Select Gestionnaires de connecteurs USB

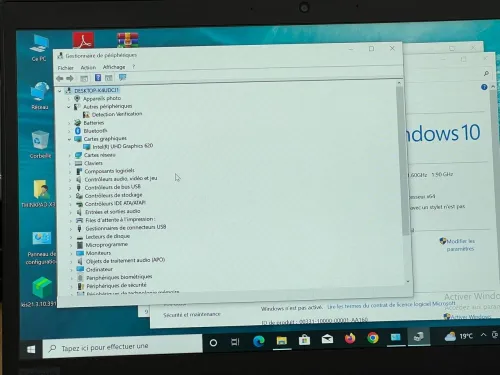click(x=126, y=228)
